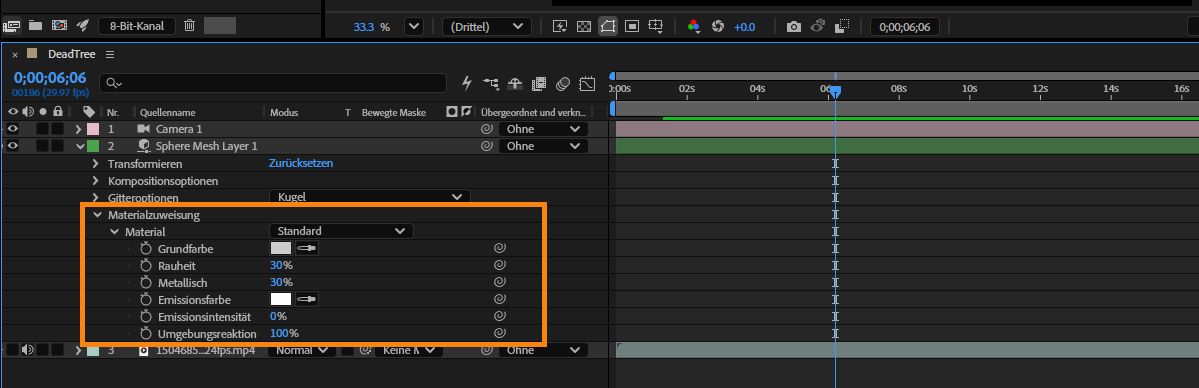1199x388 pixels.
Task: Toggle Umgebungsreaktion stopwatch keyframing
Action: click(146, 333)
